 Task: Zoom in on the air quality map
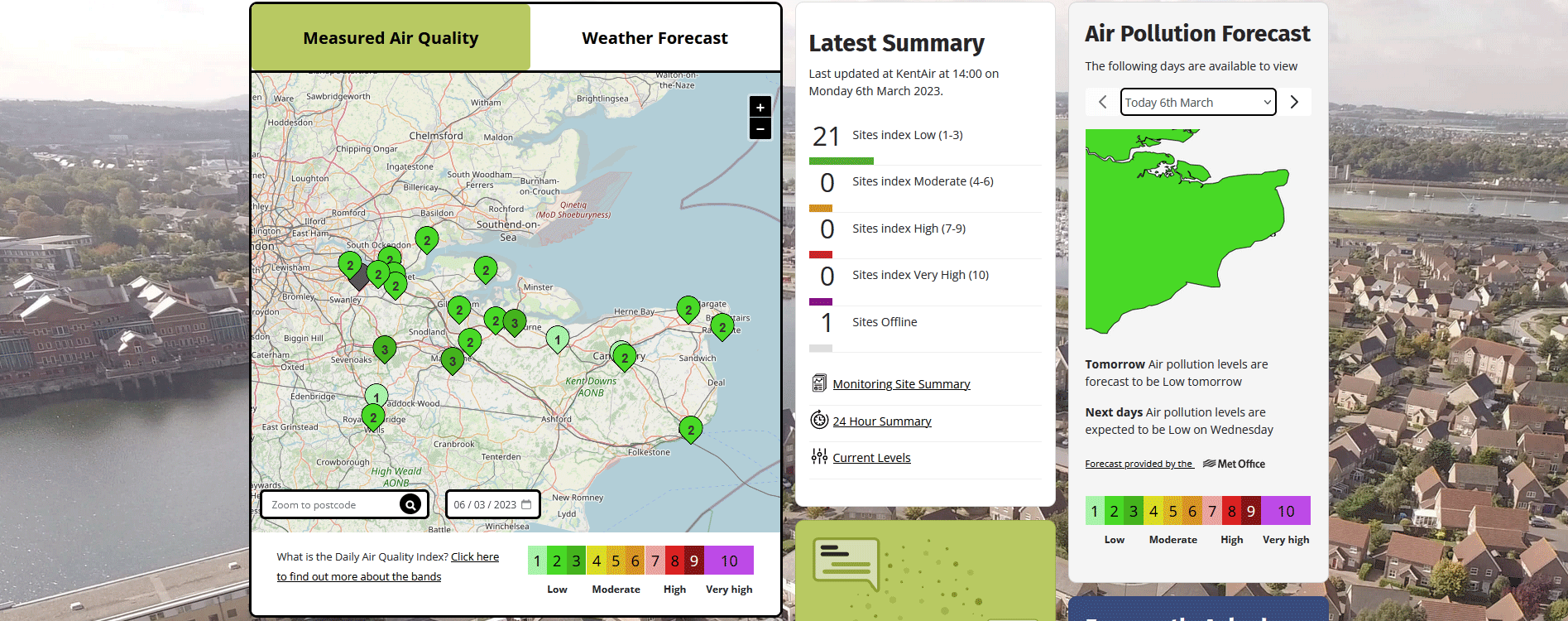click(760, 108)
